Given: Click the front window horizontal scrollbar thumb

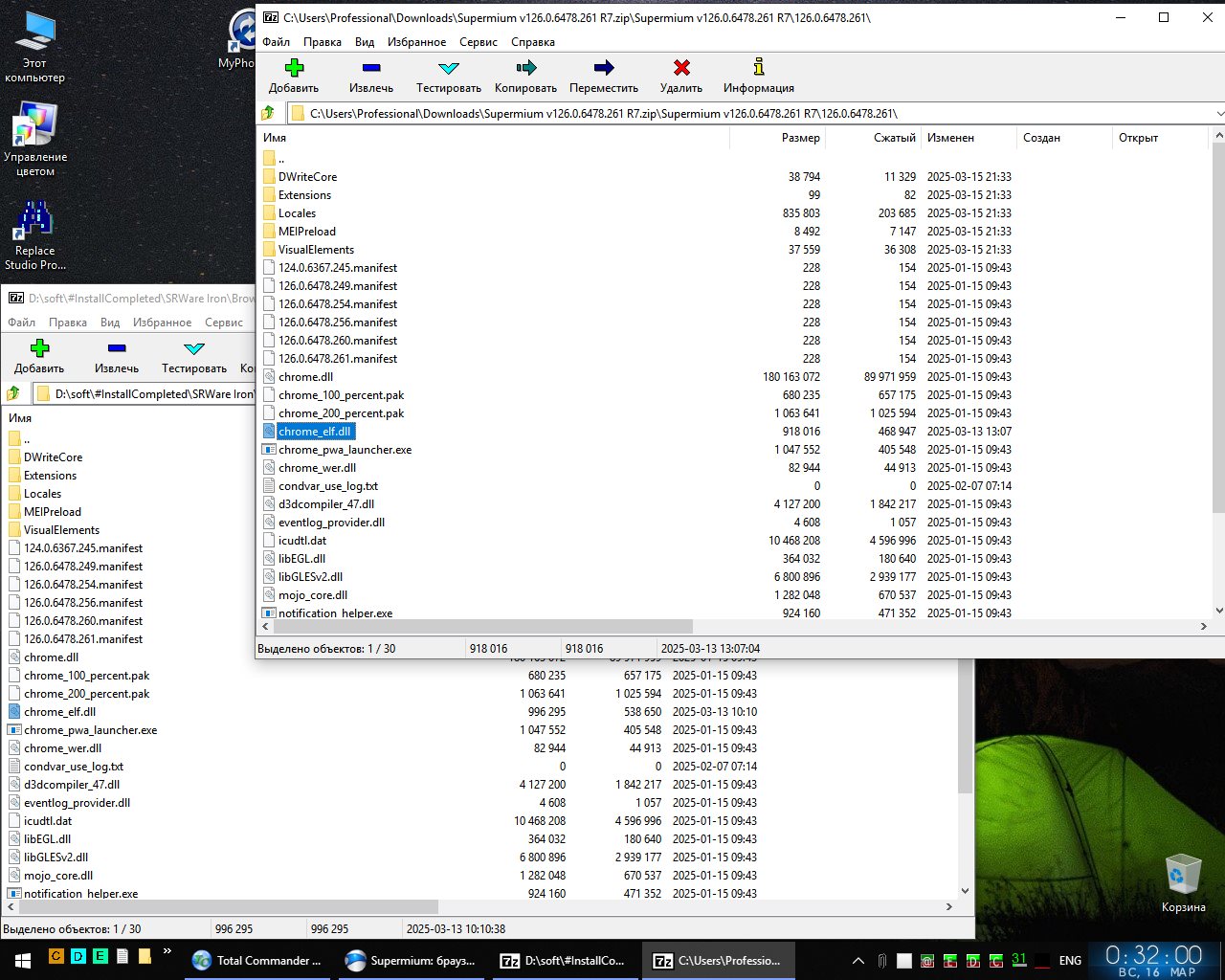Looking at the screenshot, I should [x=483, y=626].
